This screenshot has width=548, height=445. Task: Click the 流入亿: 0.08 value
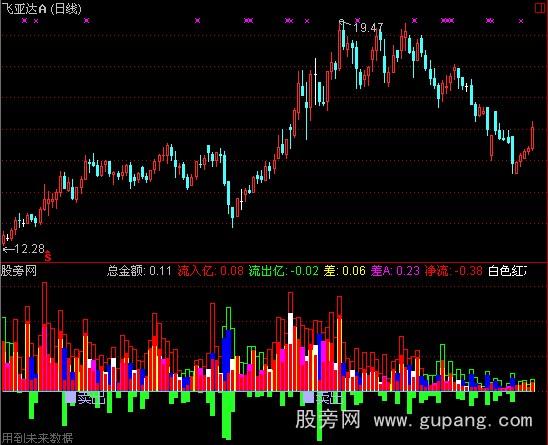[210, 271]
